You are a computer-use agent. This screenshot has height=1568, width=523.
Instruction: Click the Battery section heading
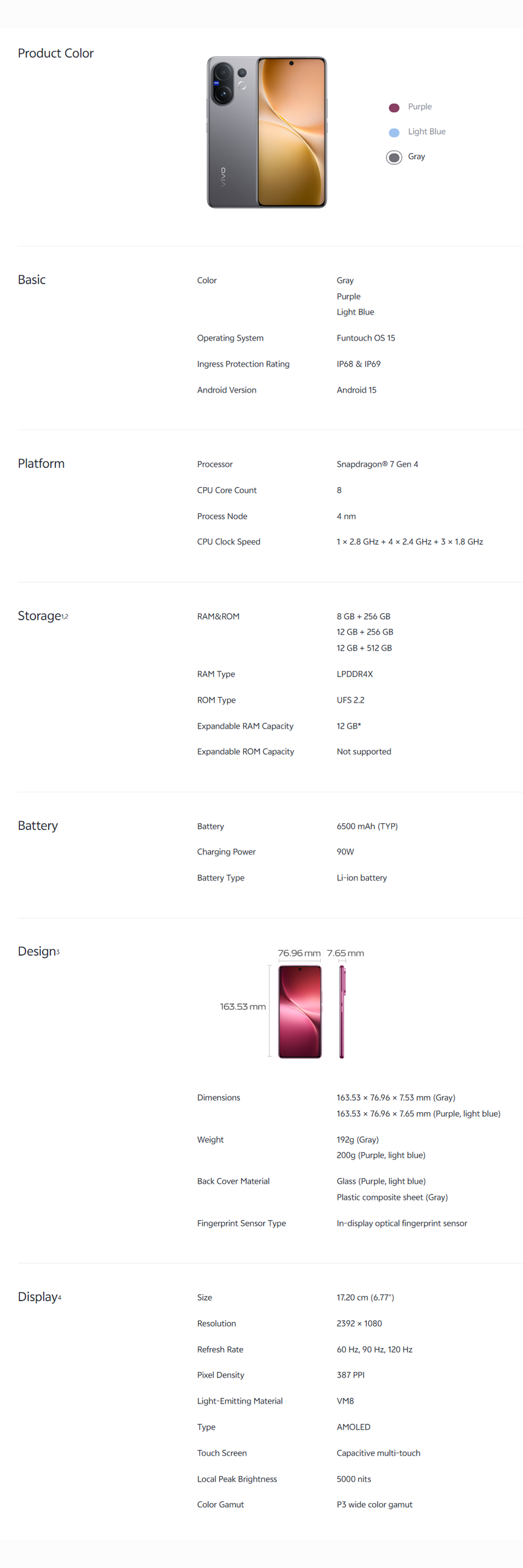coord(38,826)
